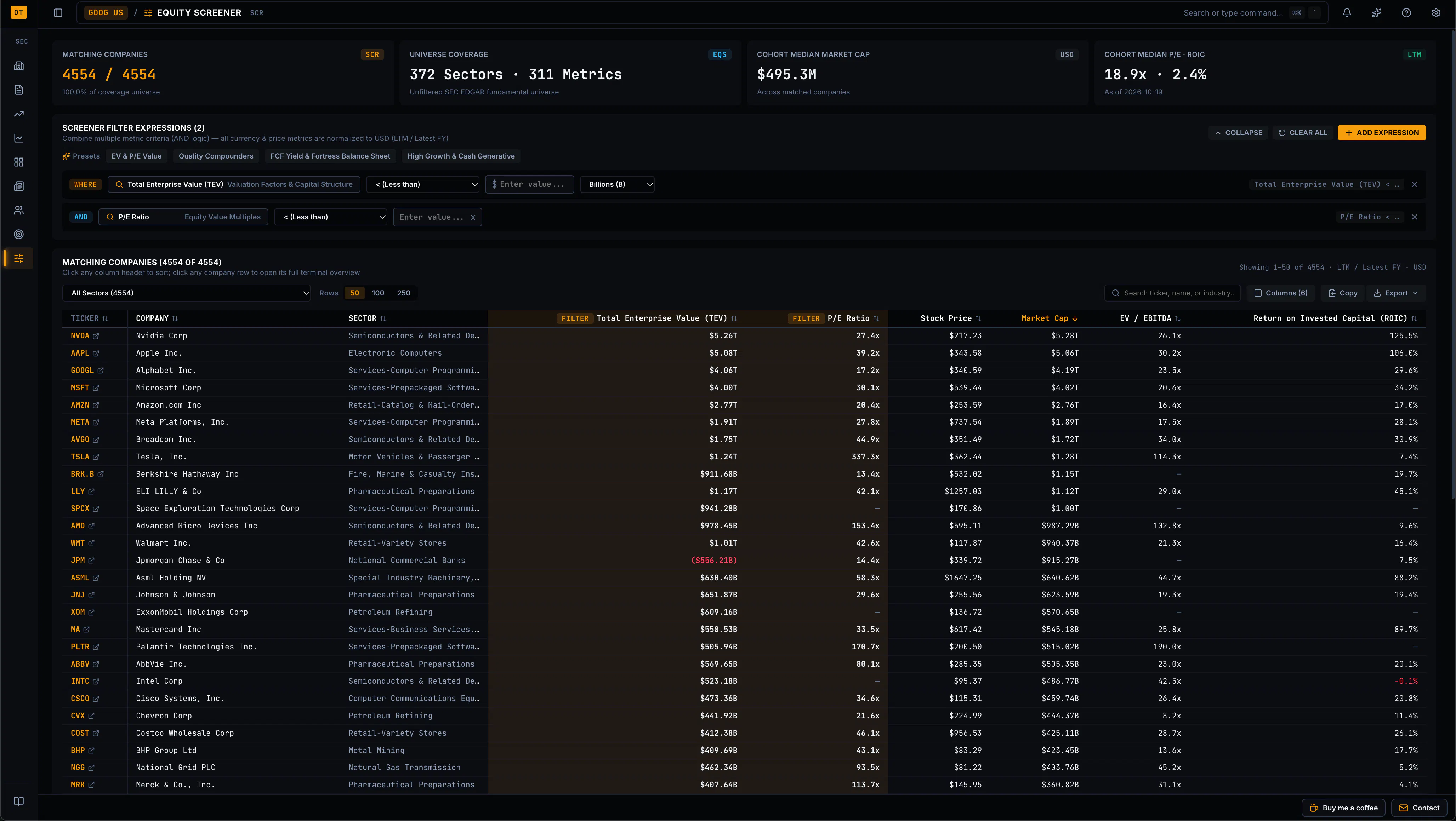Image resolution: width=1456 pixels, height=821 pixels.
Task: Click the TEV Enter value input field
Action: point(530,185)
